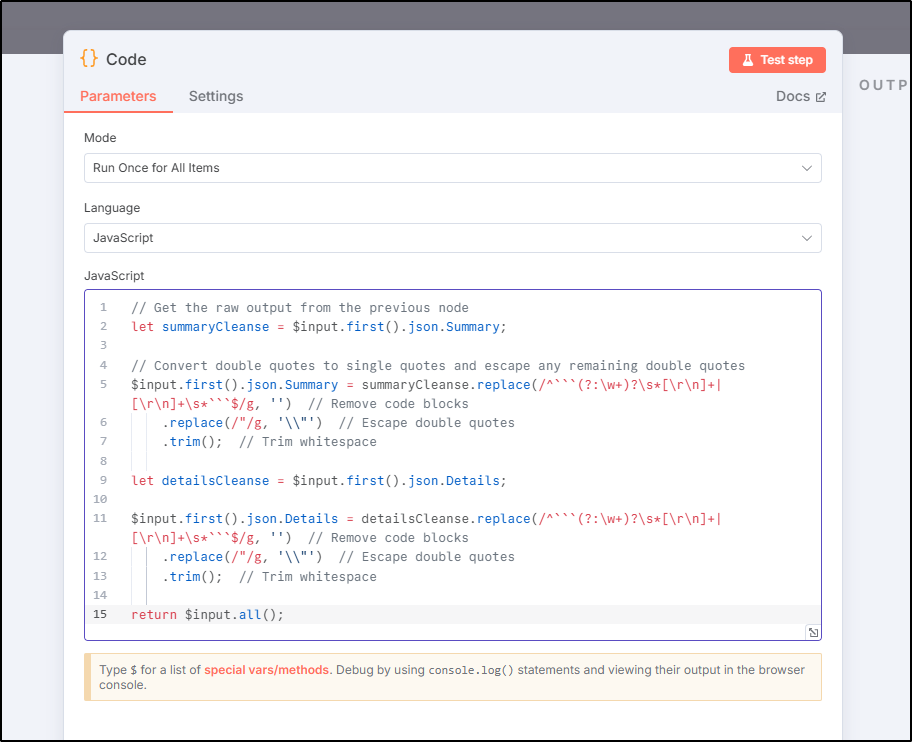Click the 'Language' field label

(112, 208)
